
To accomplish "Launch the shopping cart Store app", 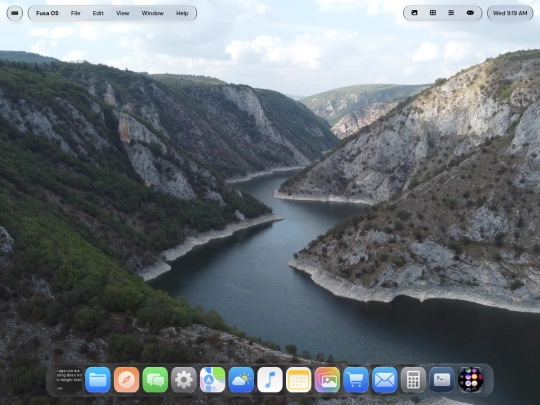I will 356,380.
